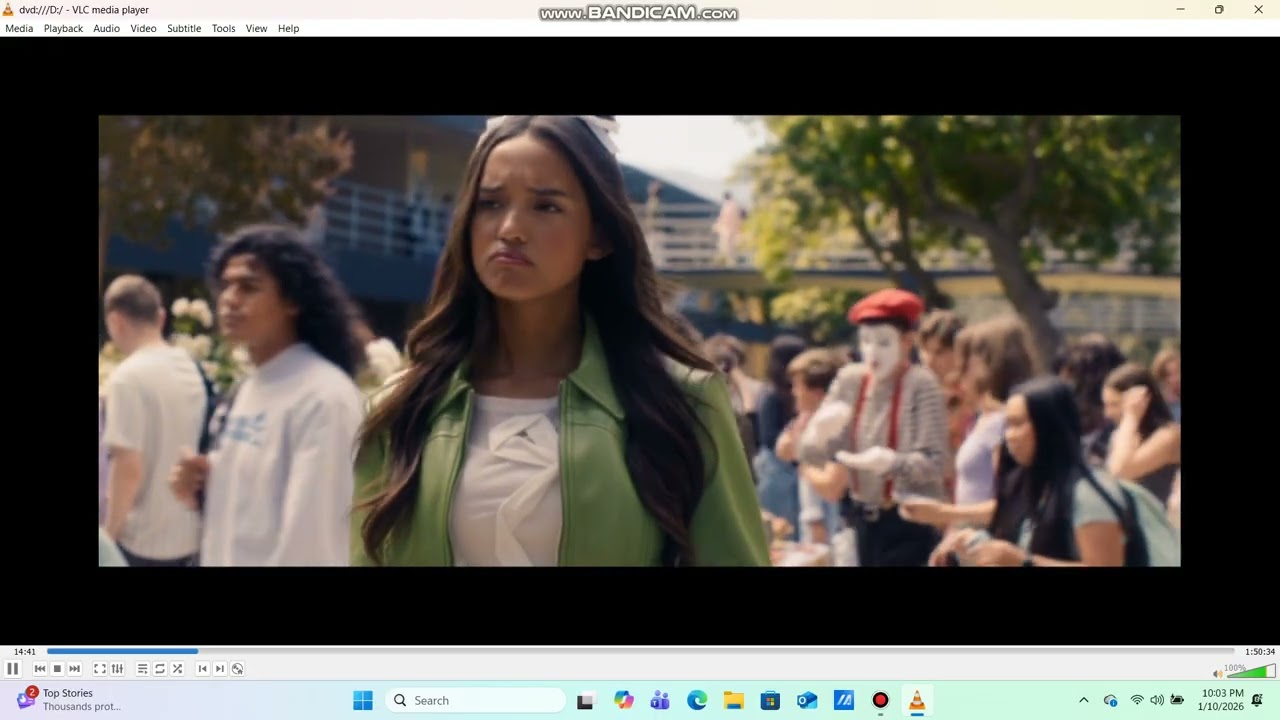Open Microsoft Store from the taskbar

770,700
